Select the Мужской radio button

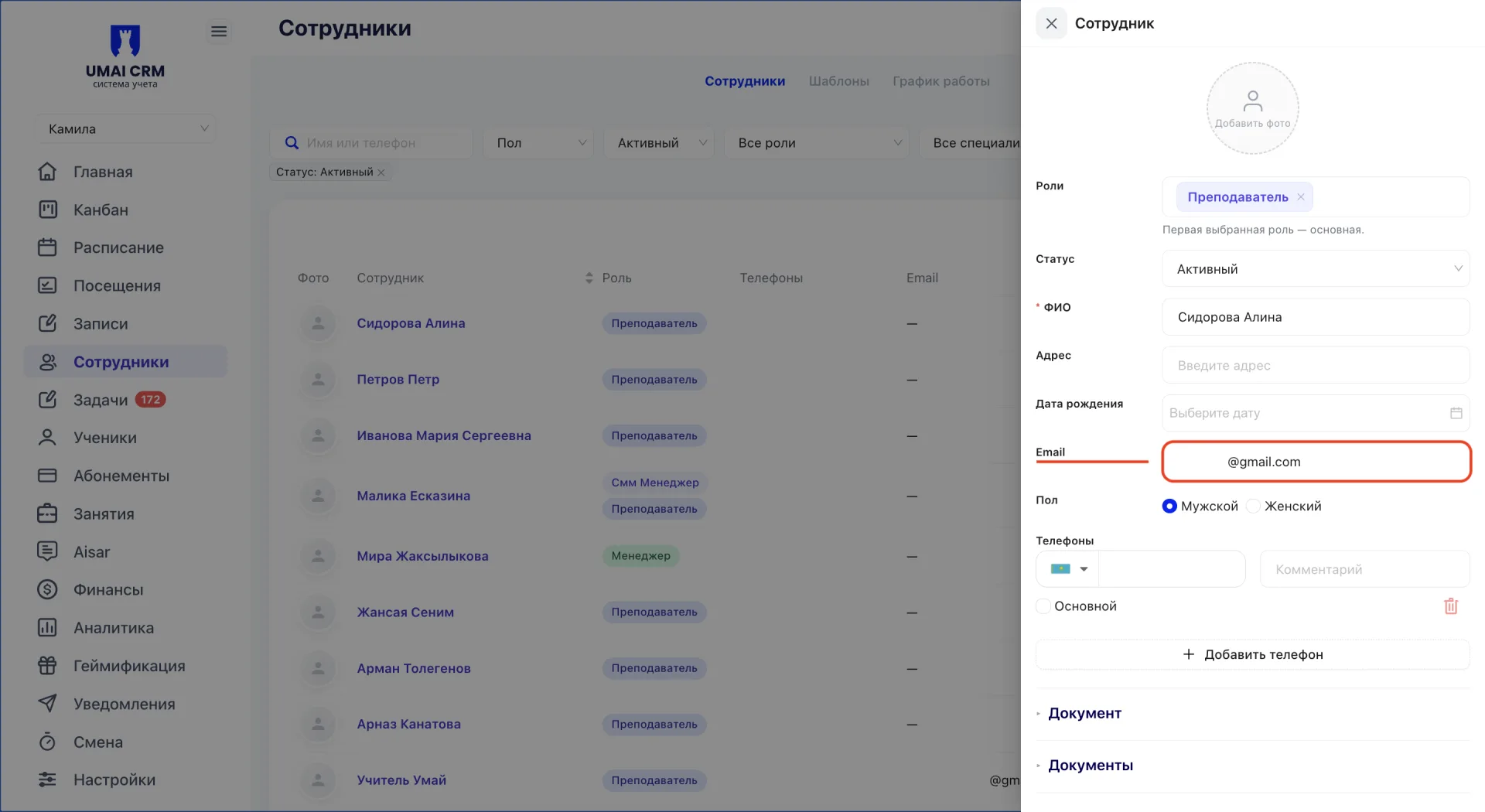pyautogui.click(x=1169, y=506)
